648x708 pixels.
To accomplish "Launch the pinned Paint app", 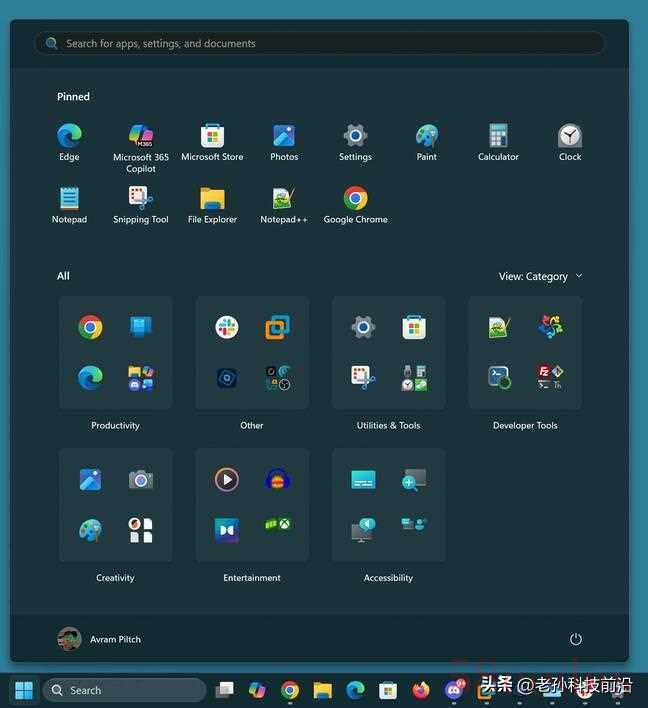I will [x=427, y=143].
